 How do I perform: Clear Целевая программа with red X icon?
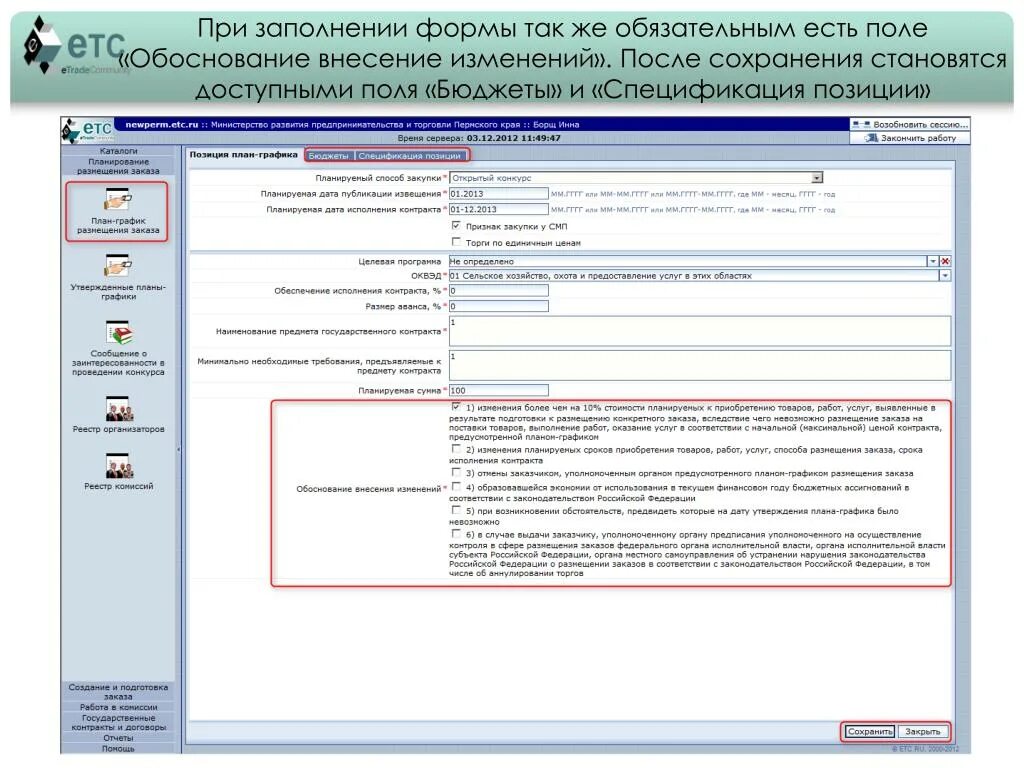945,261
